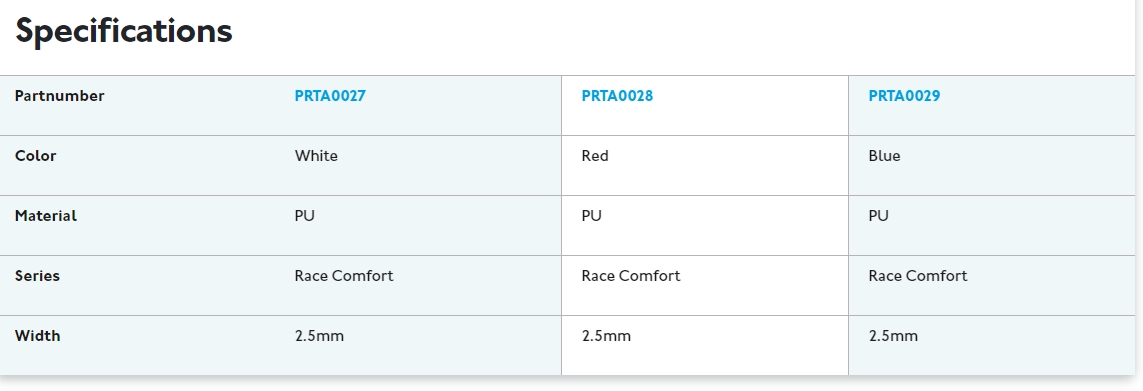Click the PU material under PRTA0028

pos(592,215)
